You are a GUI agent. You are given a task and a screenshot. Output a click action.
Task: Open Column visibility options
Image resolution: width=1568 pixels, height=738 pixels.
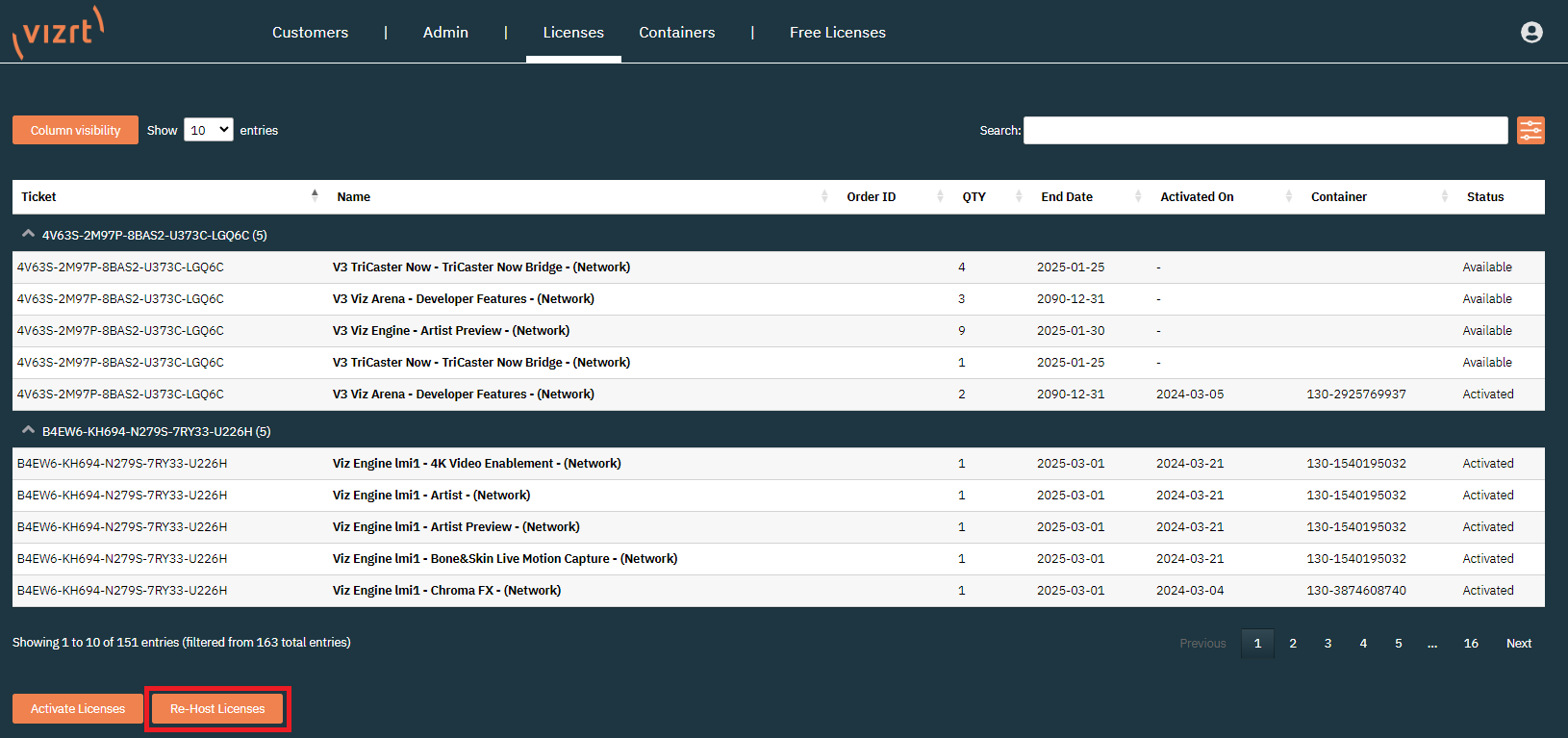75,130
